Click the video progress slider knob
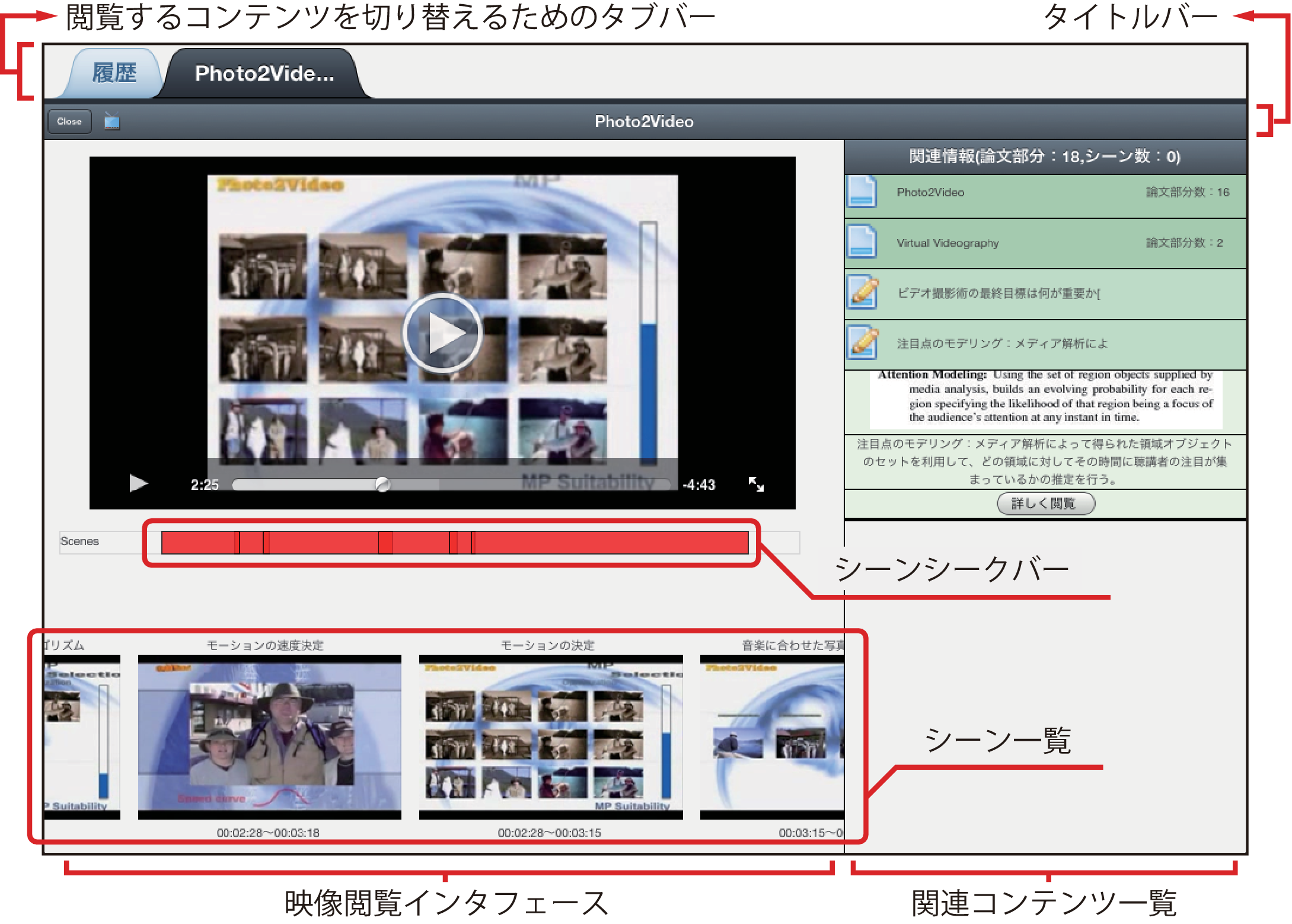This screenshot has width=1292, height=924. (383, 485)
